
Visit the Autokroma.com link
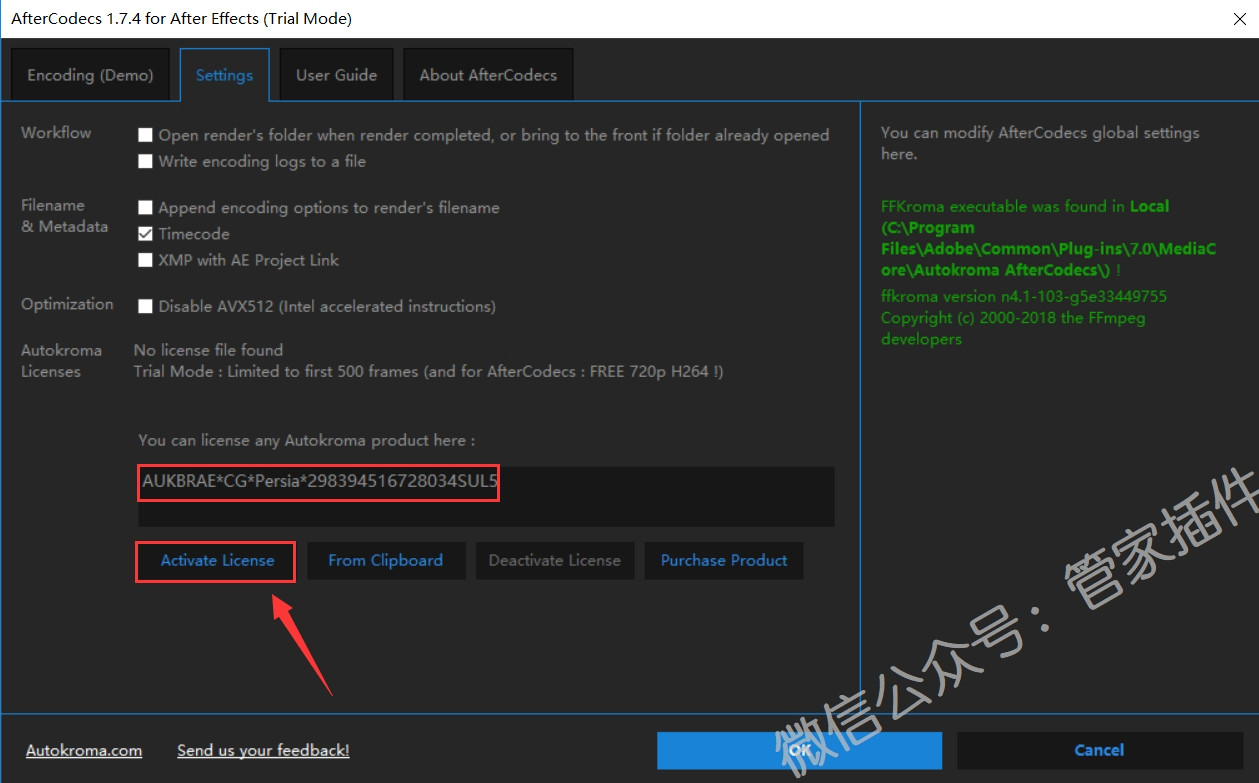click(84, 750)
